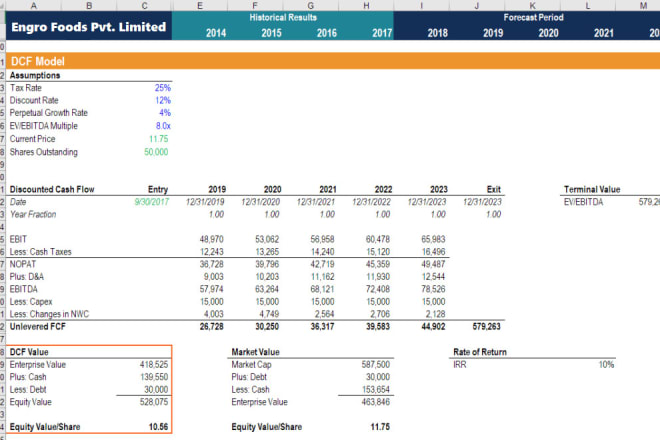This screenshot has width=660, height=440.
Task: Select the IRR 10% value
Action: [606, 365]
